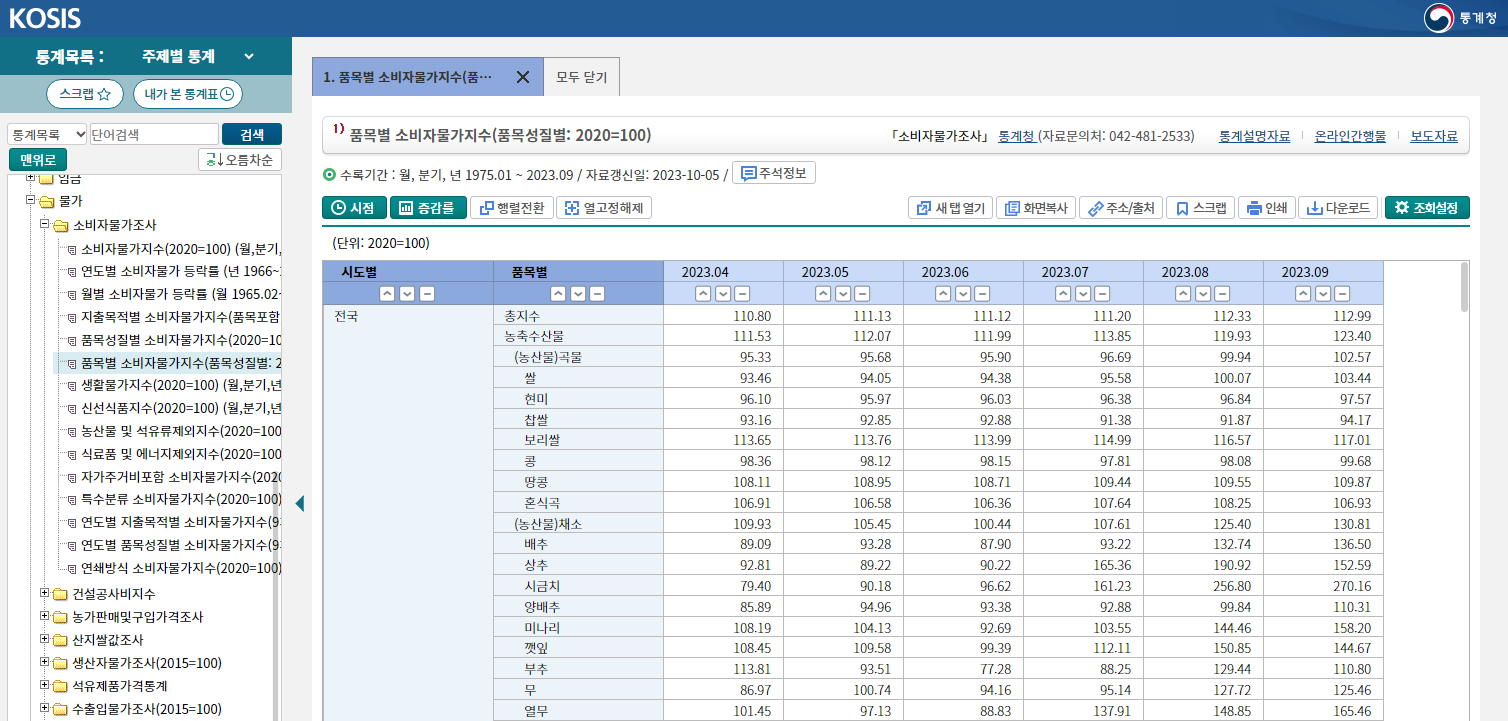Open the 주제별 통계 dropdown

point(197,56)
